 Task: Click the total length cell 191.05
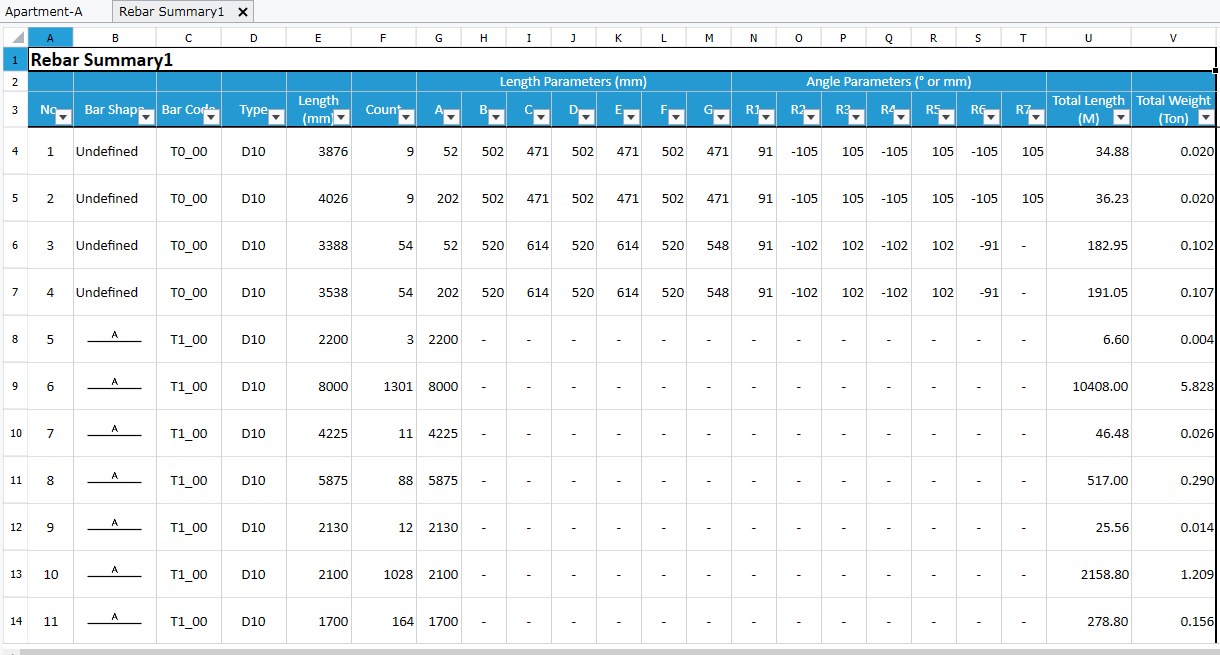tap(1088, 292)
